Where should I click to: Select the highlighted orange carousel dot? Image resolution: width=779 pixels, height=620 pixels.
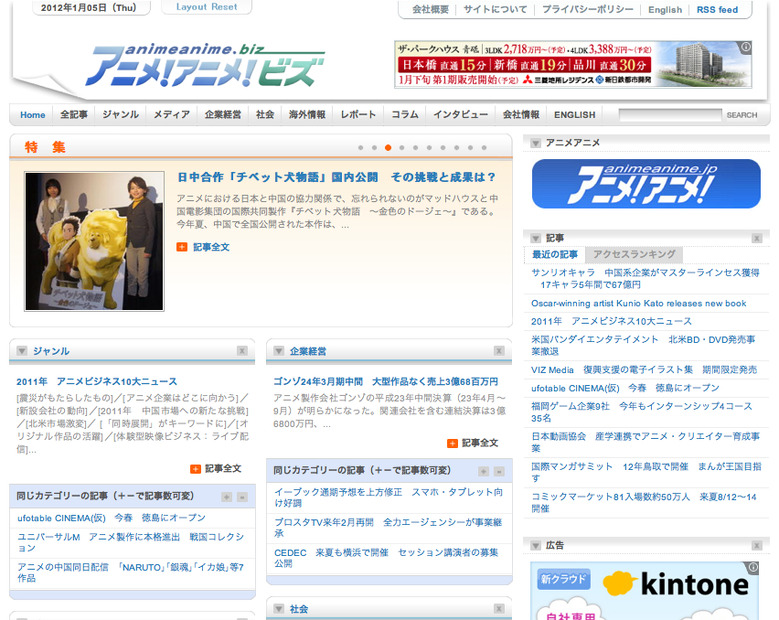tap(388, 147)
